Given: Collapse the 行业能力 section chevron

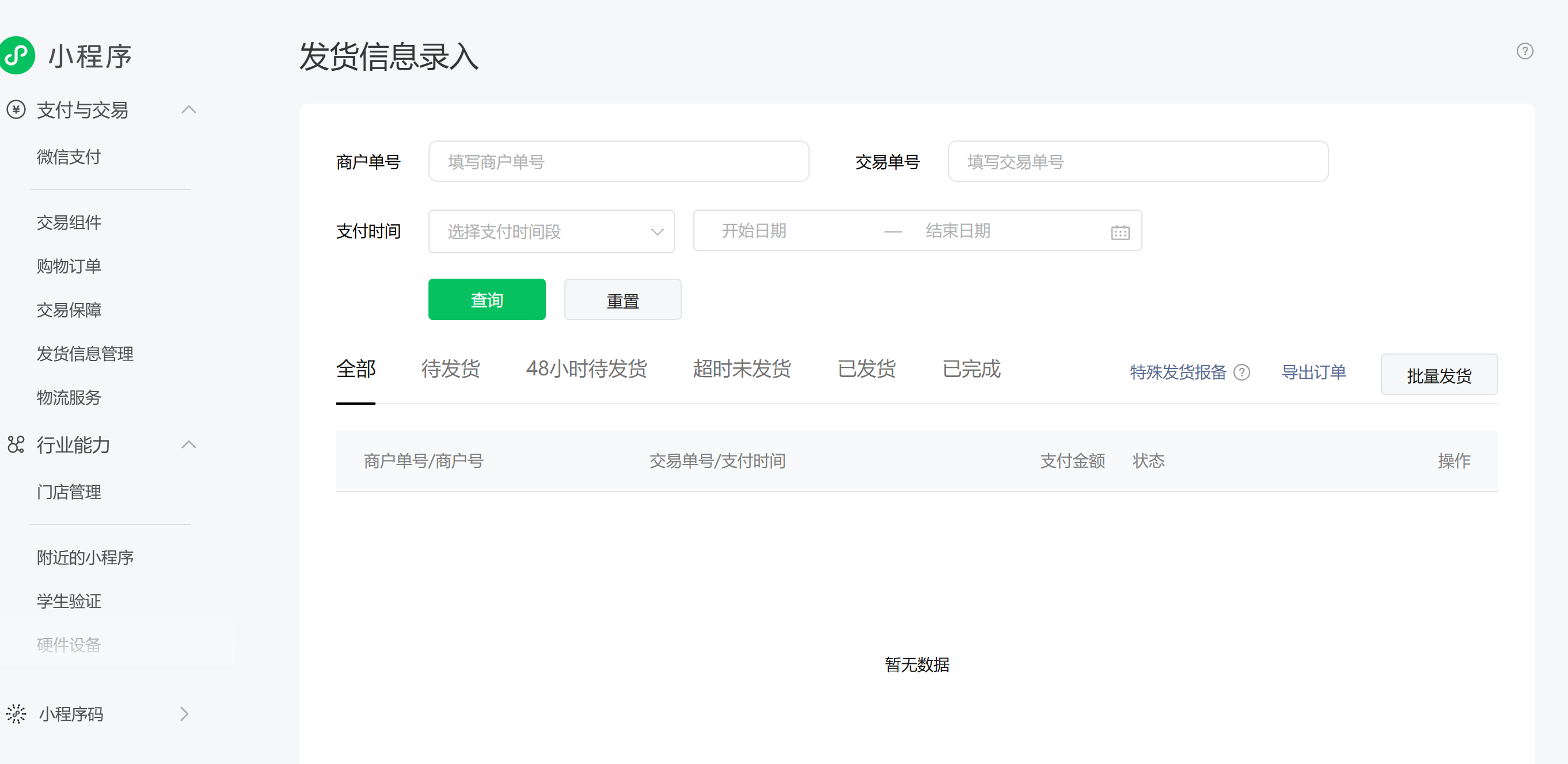Looking at the screenshot, I should click(x=189, y=444).
